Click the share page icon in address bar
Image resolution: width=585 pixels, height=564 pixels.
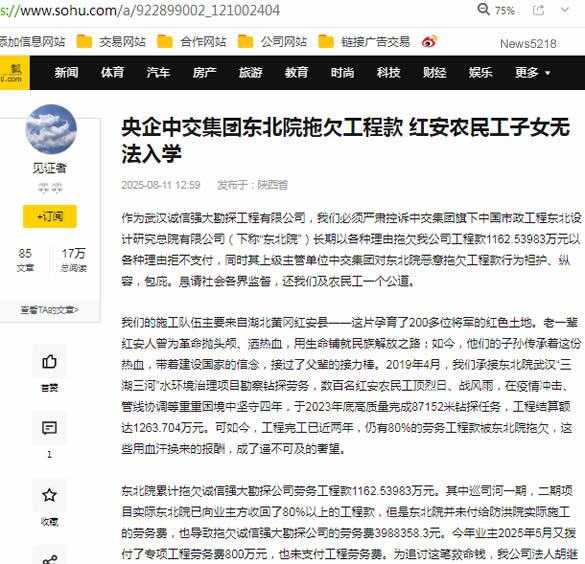[538, 10]
